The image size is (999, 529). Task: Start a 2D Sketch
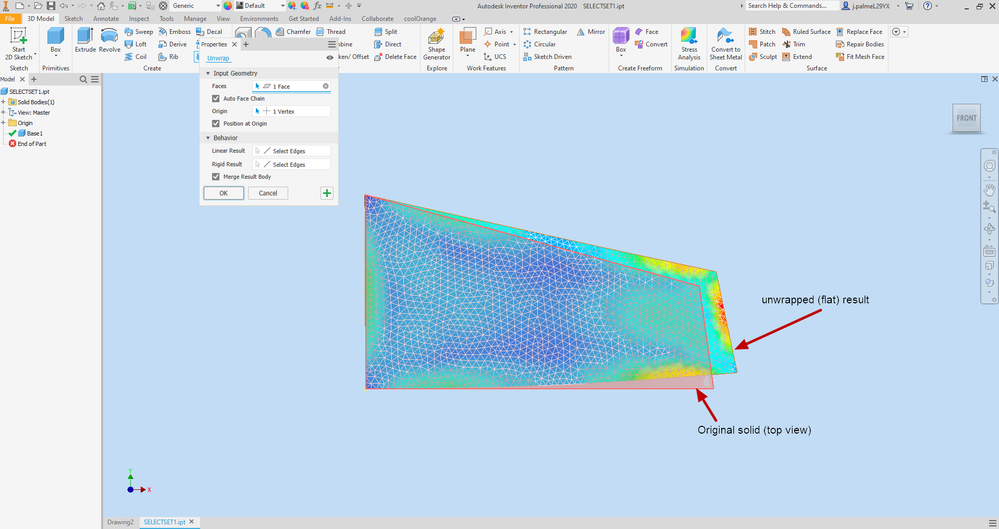point(18,39)
